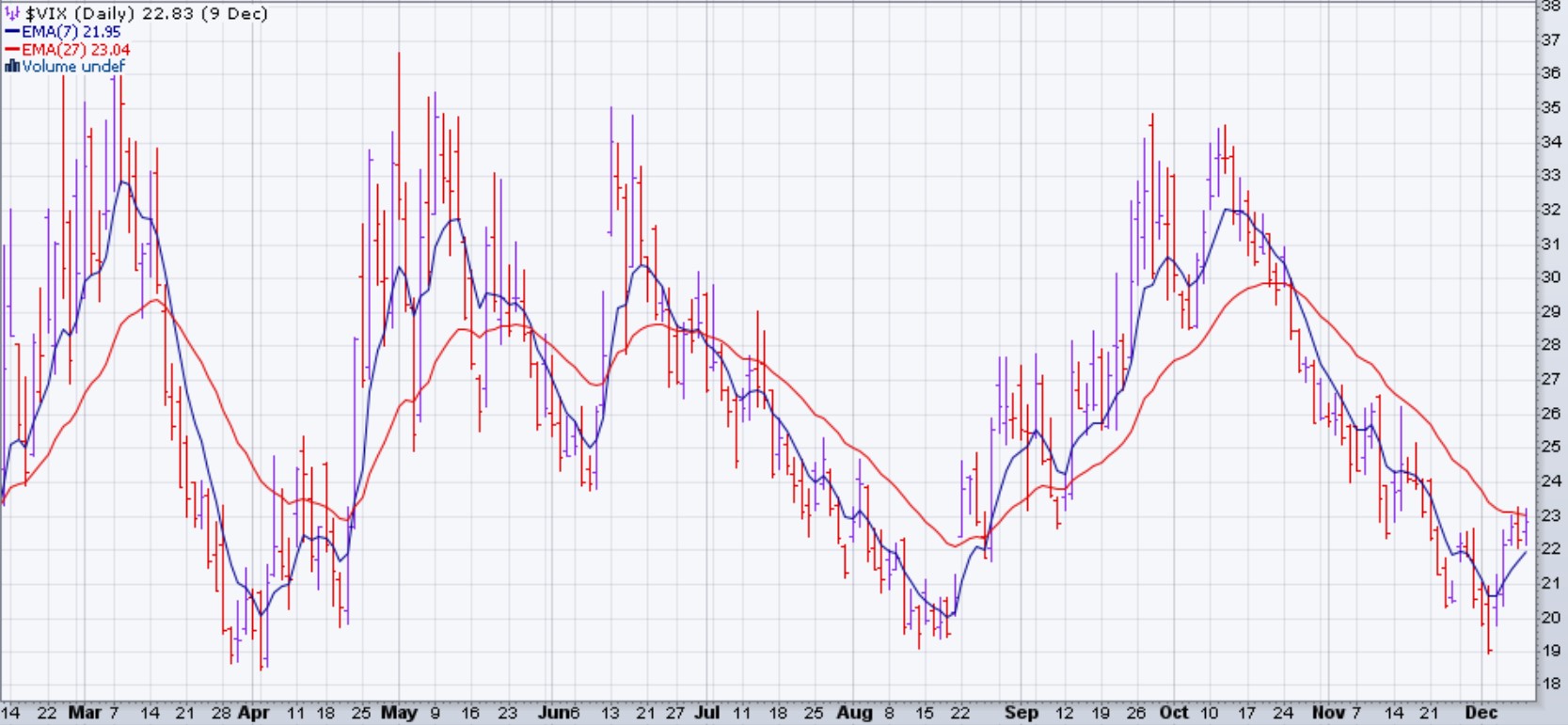The height and width of the screenshot is (725, 1568).
Task: Click the Mar label on the date axis
Action: [84, 713]
